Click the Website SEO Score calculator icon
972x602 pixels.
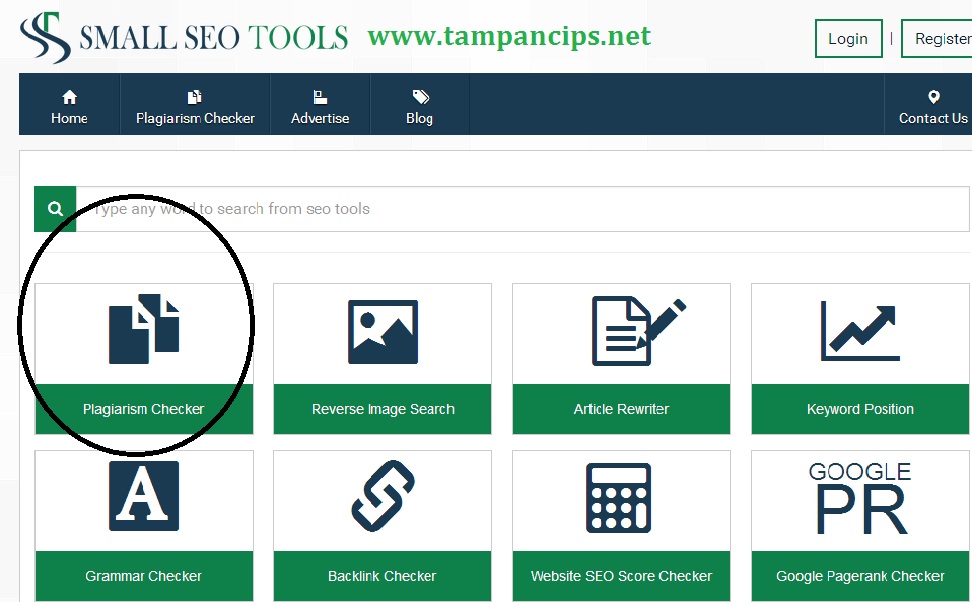coord(619,498)
